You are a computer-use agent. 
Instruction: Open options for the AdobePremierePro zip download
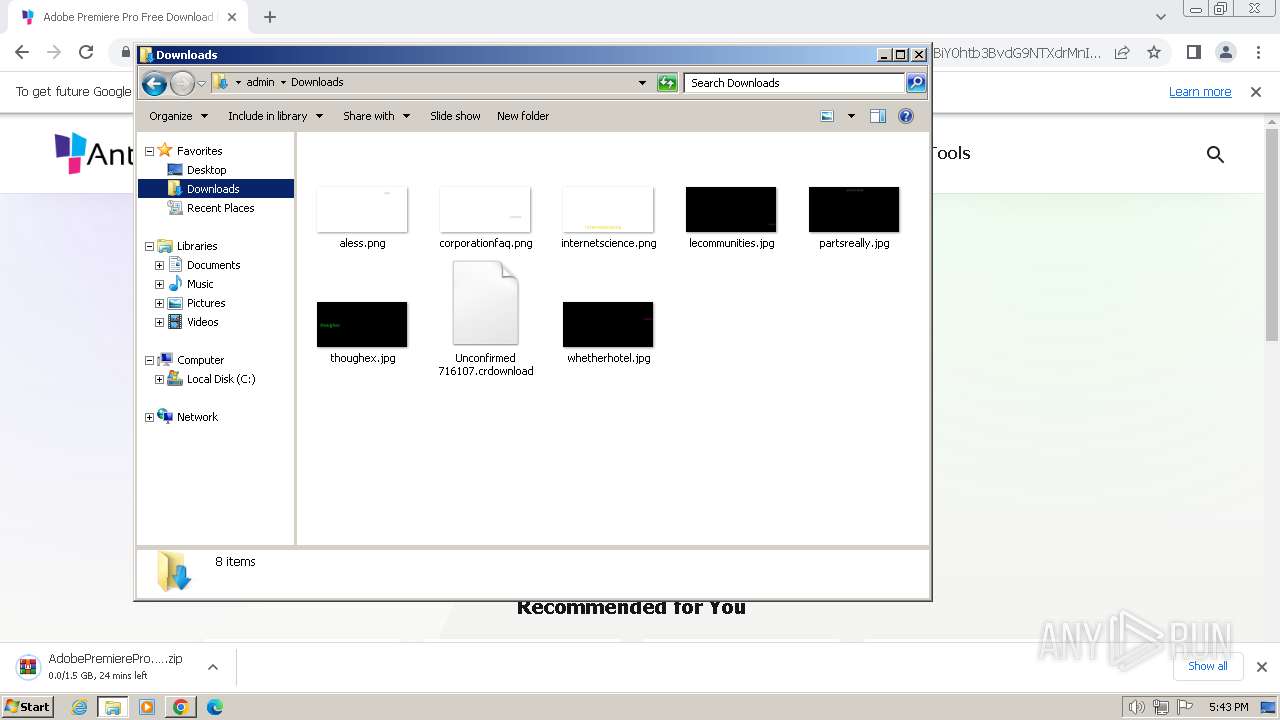[213, 667]
